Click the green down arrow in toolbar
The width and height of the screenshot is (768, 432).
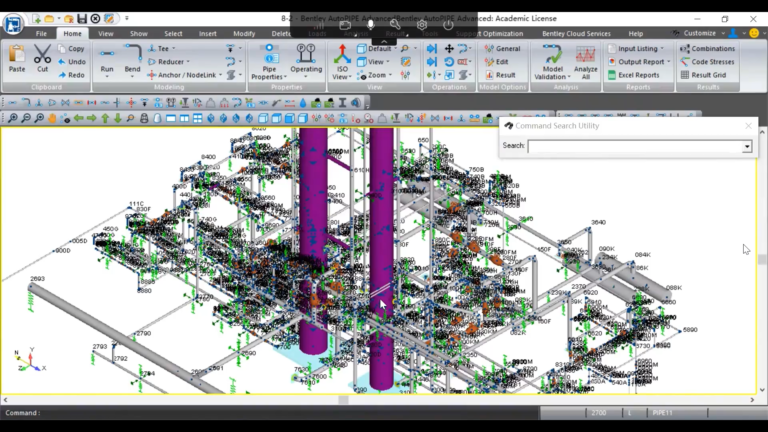(118, 119)
